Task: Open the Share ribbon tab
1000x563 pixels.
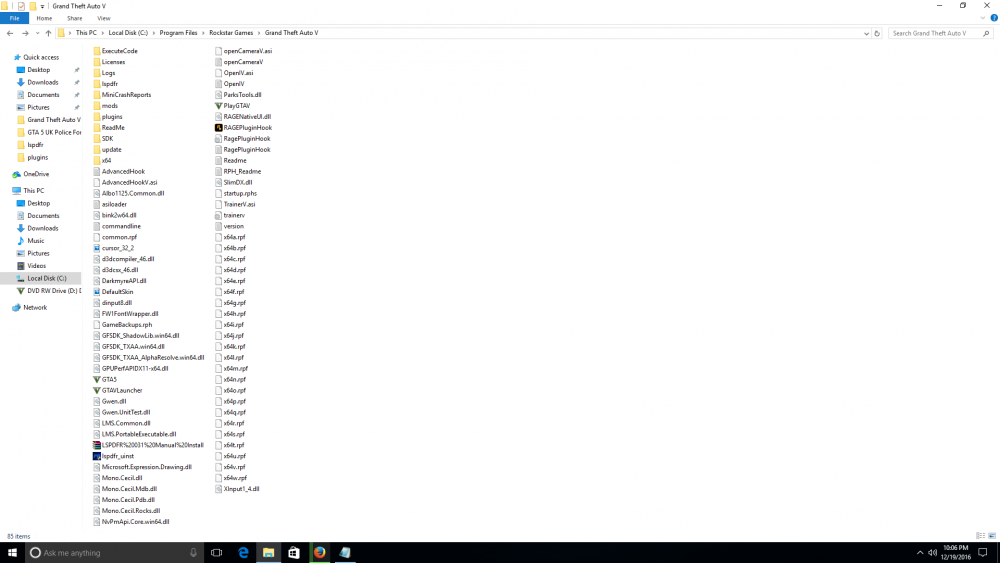Action: click(x=75, y=18)
